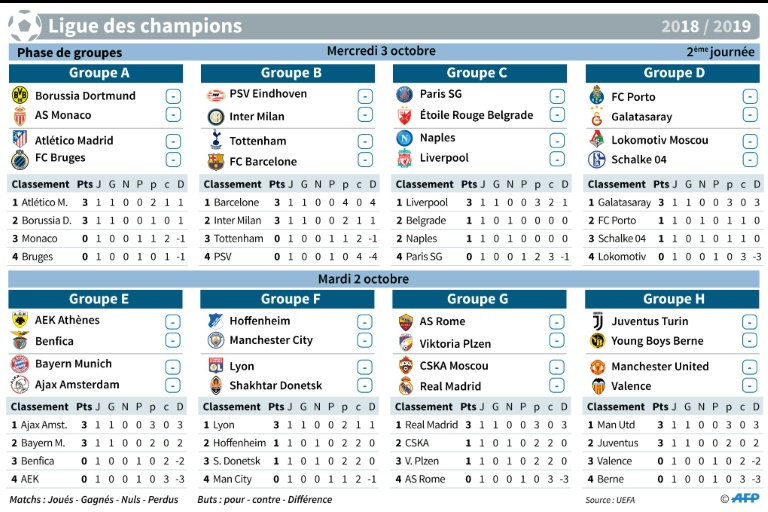The image size is (768, 512).
Task: Click the Paris SG club logo
Action: tap(404, 95)
